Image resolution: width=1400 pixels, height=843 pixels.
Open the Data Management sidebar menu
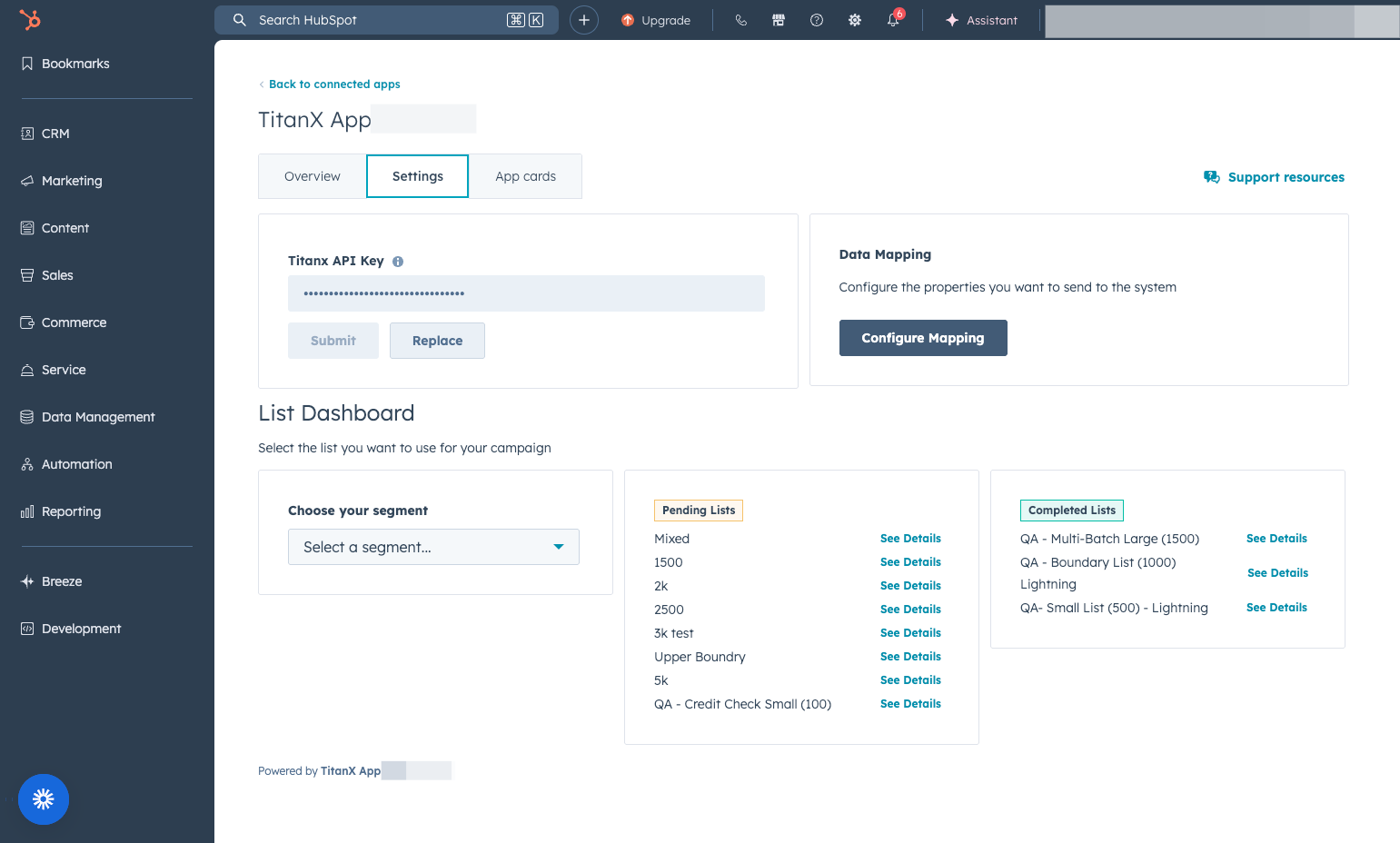tap(88, 417)
